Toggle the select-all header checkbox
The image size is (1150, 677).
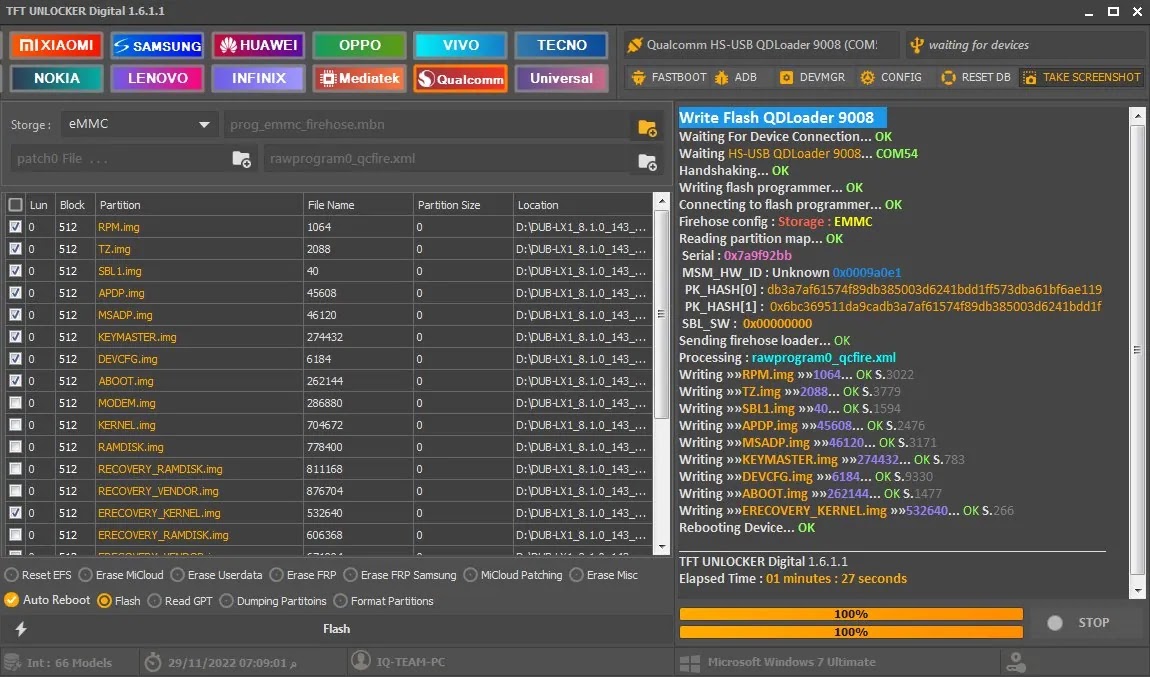[x=15, y=205]
